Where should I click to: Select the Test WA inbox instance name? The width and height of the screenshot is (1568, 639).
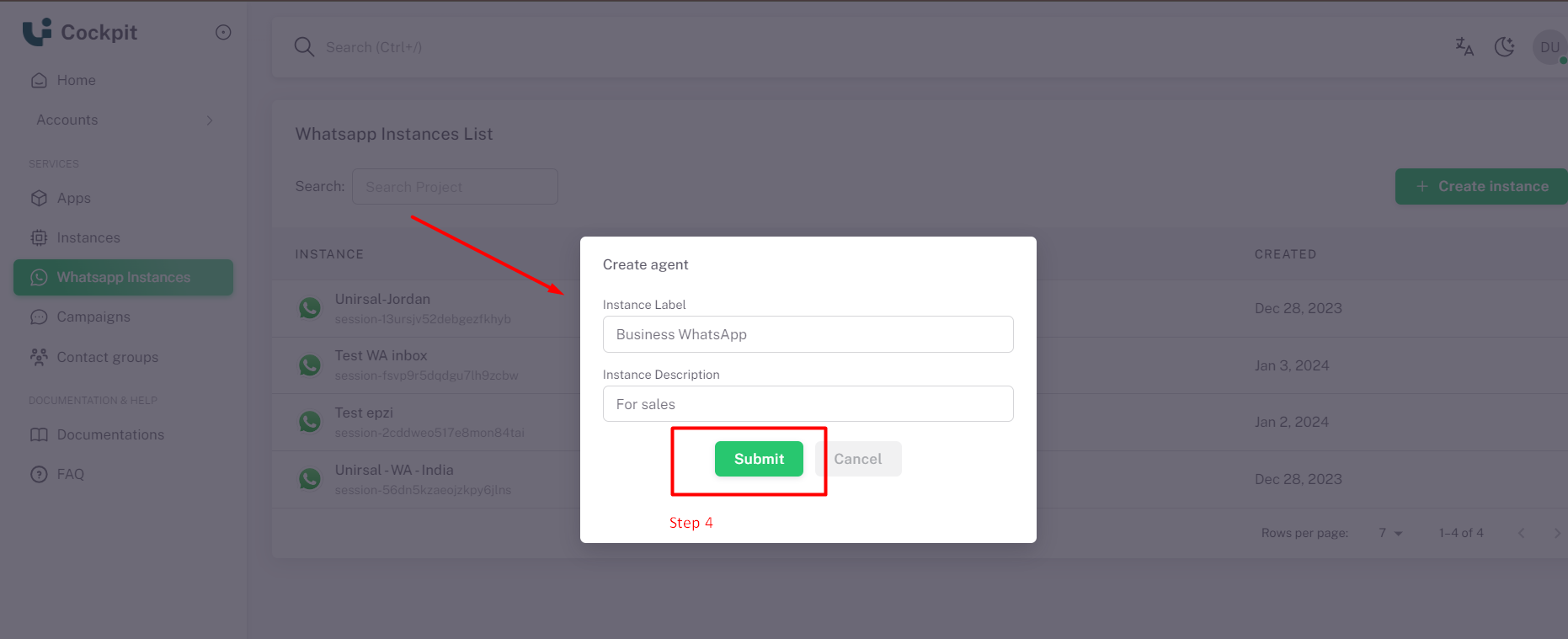click(x=381, y=355)
